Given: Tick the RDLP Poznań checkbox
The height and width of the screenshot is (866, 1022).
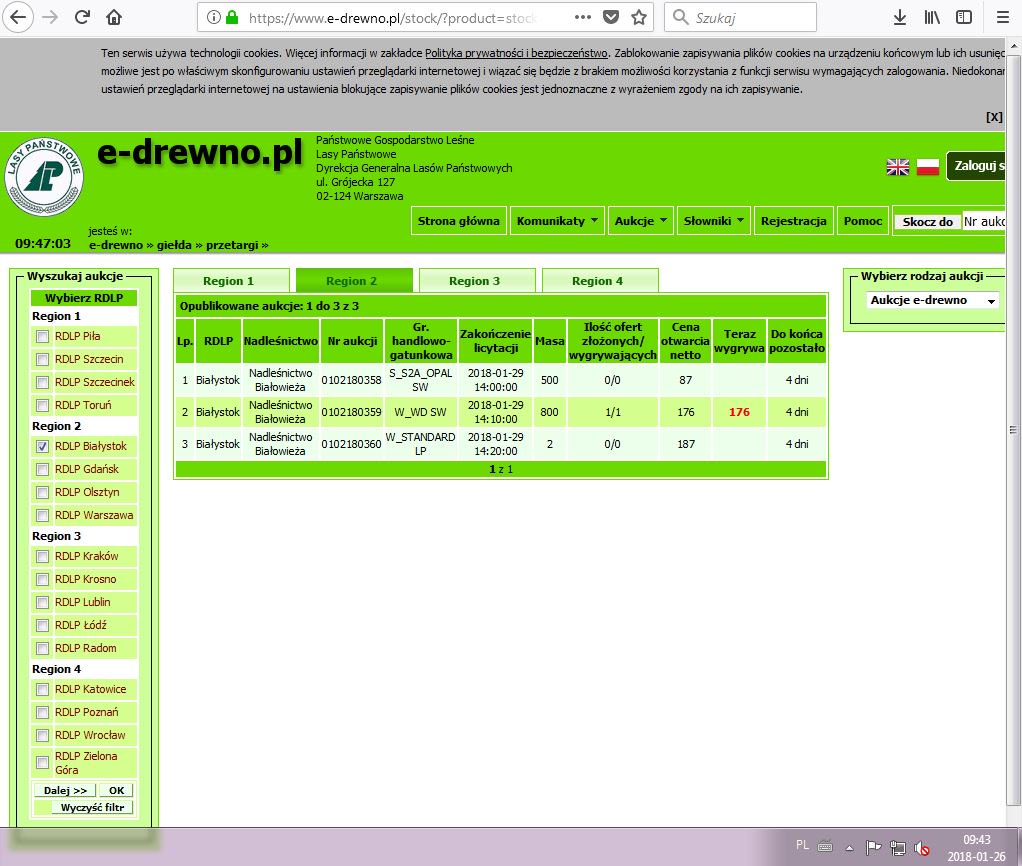Looking at the screenshot, I should (42, 712).
